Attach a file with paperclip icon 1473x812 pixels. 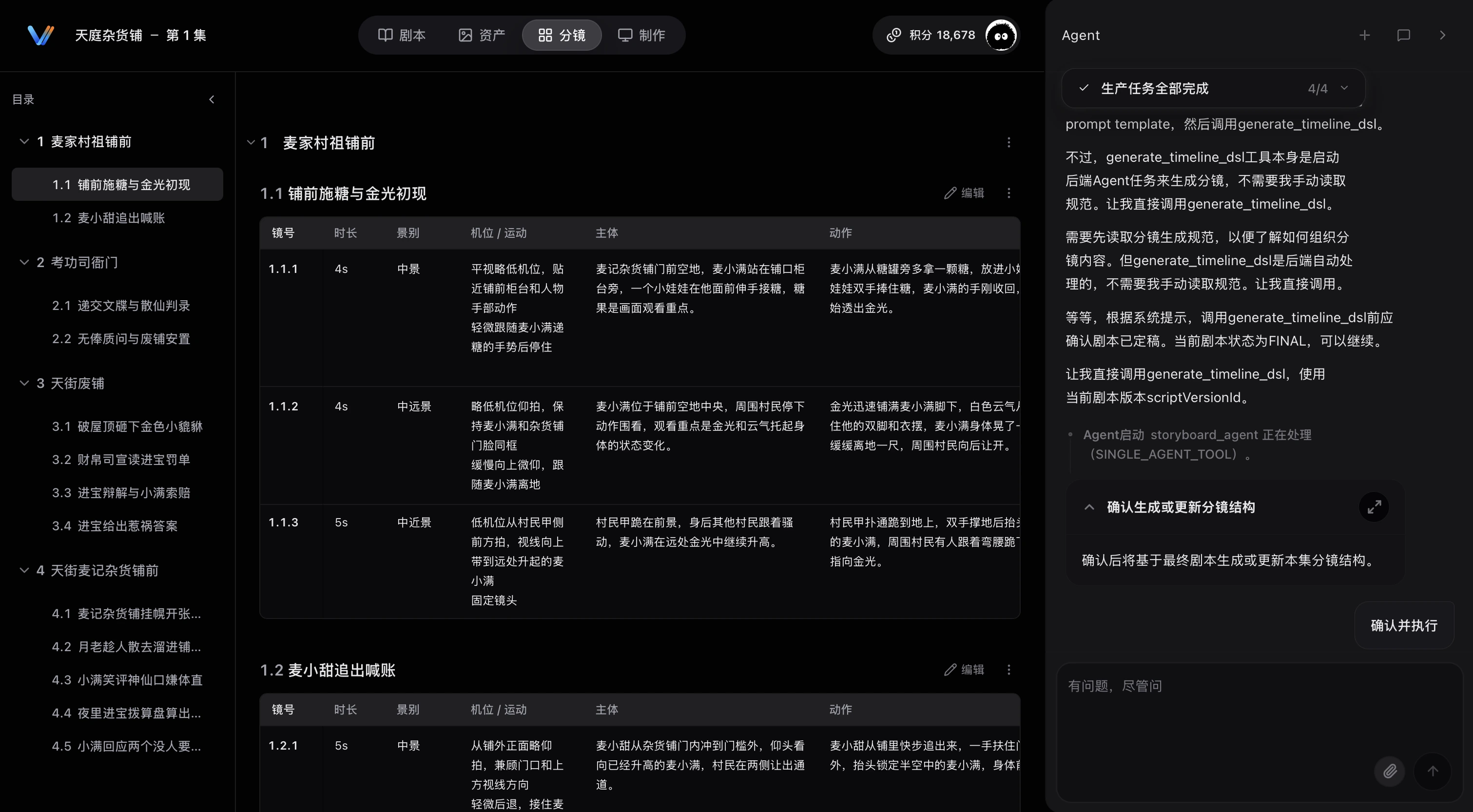pos(1390,771)
